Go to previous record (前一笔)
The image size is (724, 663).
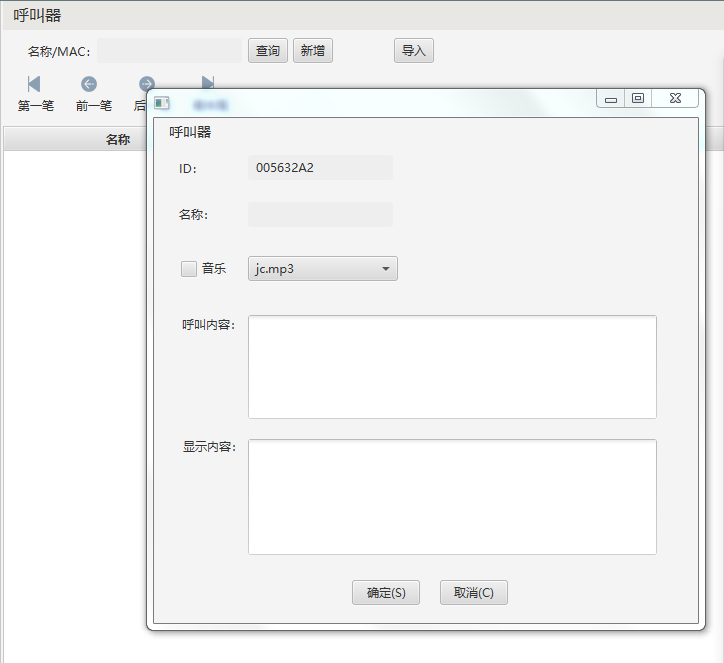click(x=92, y=93)
